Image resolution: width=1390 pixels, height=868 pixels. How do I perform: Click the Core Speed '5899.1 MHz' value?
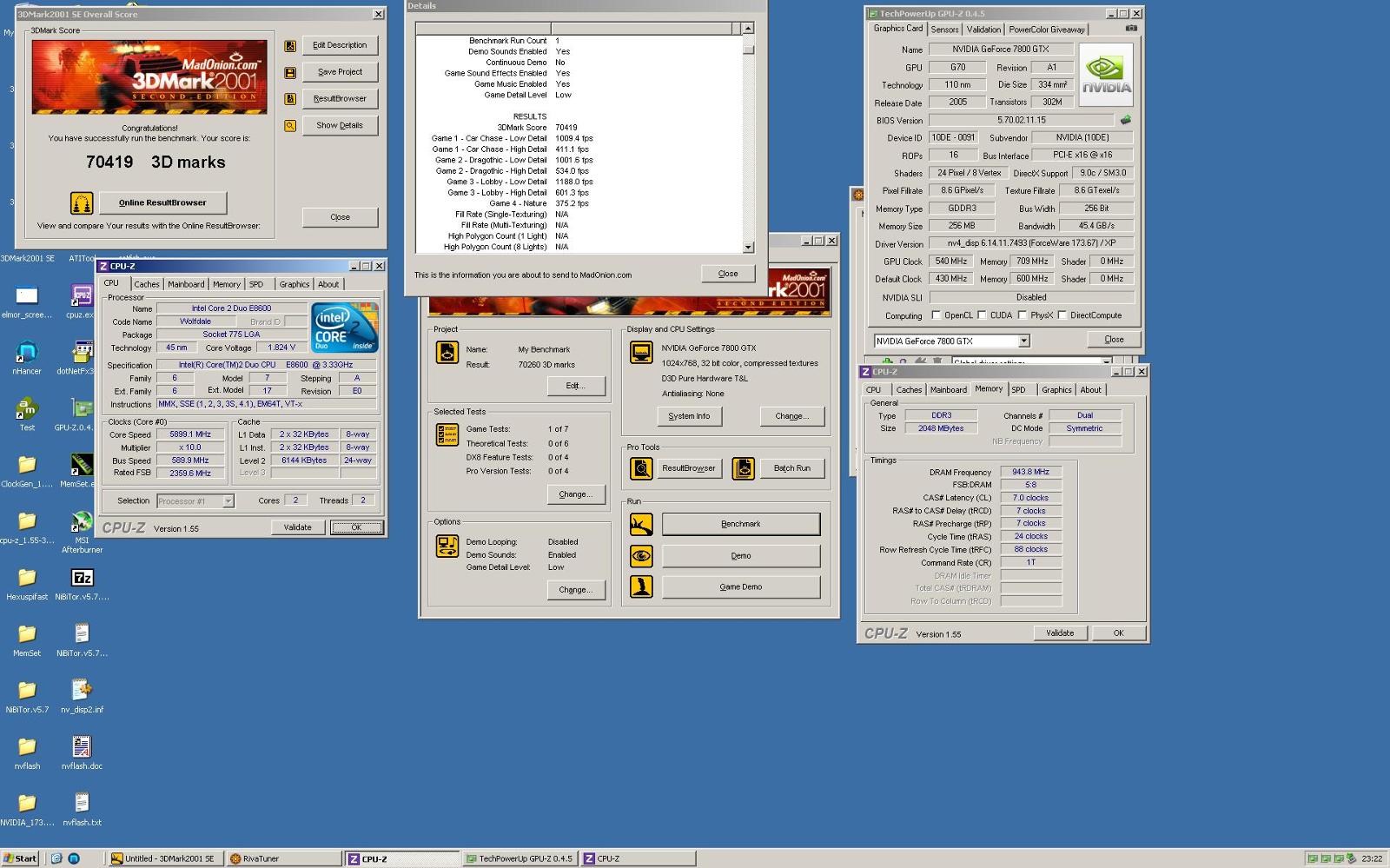(190, 434)
